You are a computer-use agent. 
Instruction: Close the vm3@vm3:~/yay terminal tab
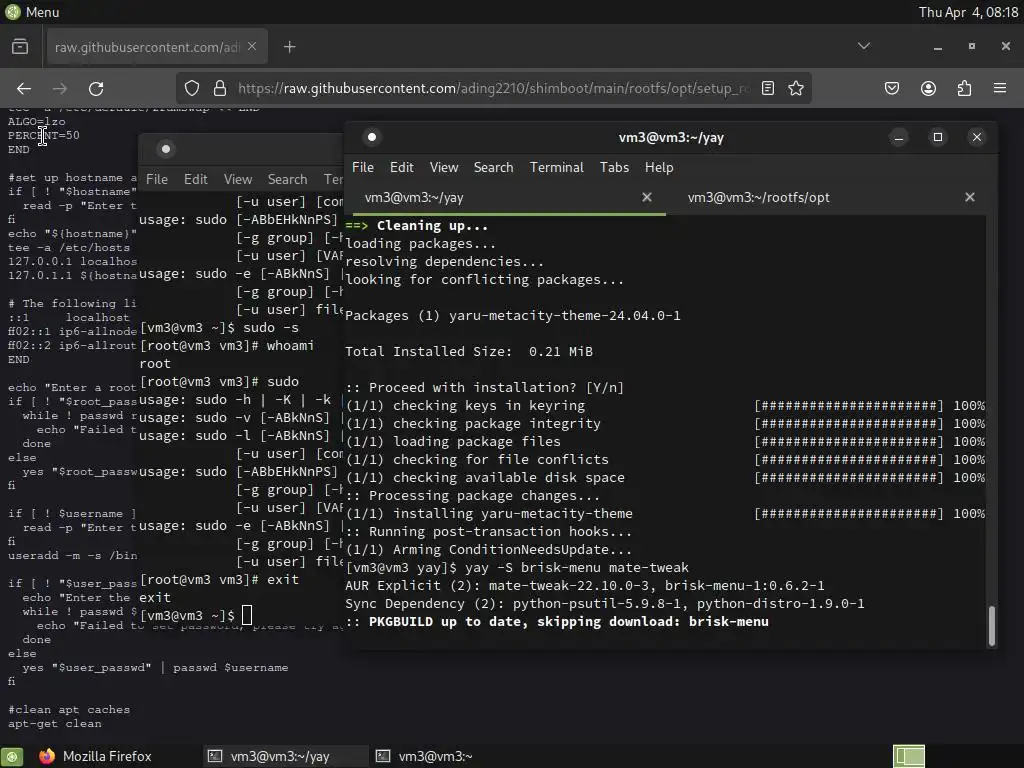coord(647,197)
